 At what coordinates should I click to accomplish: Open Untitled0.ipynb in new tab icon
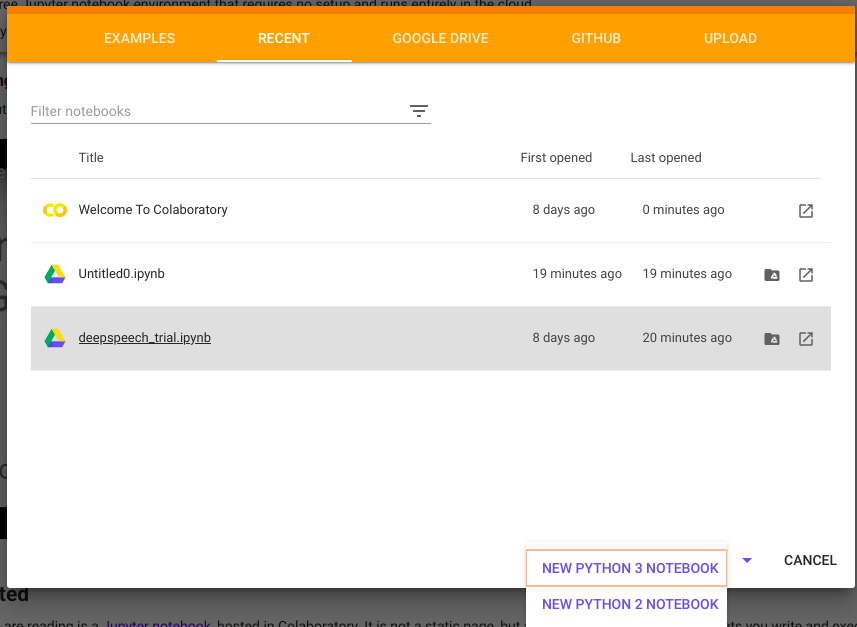pyautogui.click(x=806, y=274)
